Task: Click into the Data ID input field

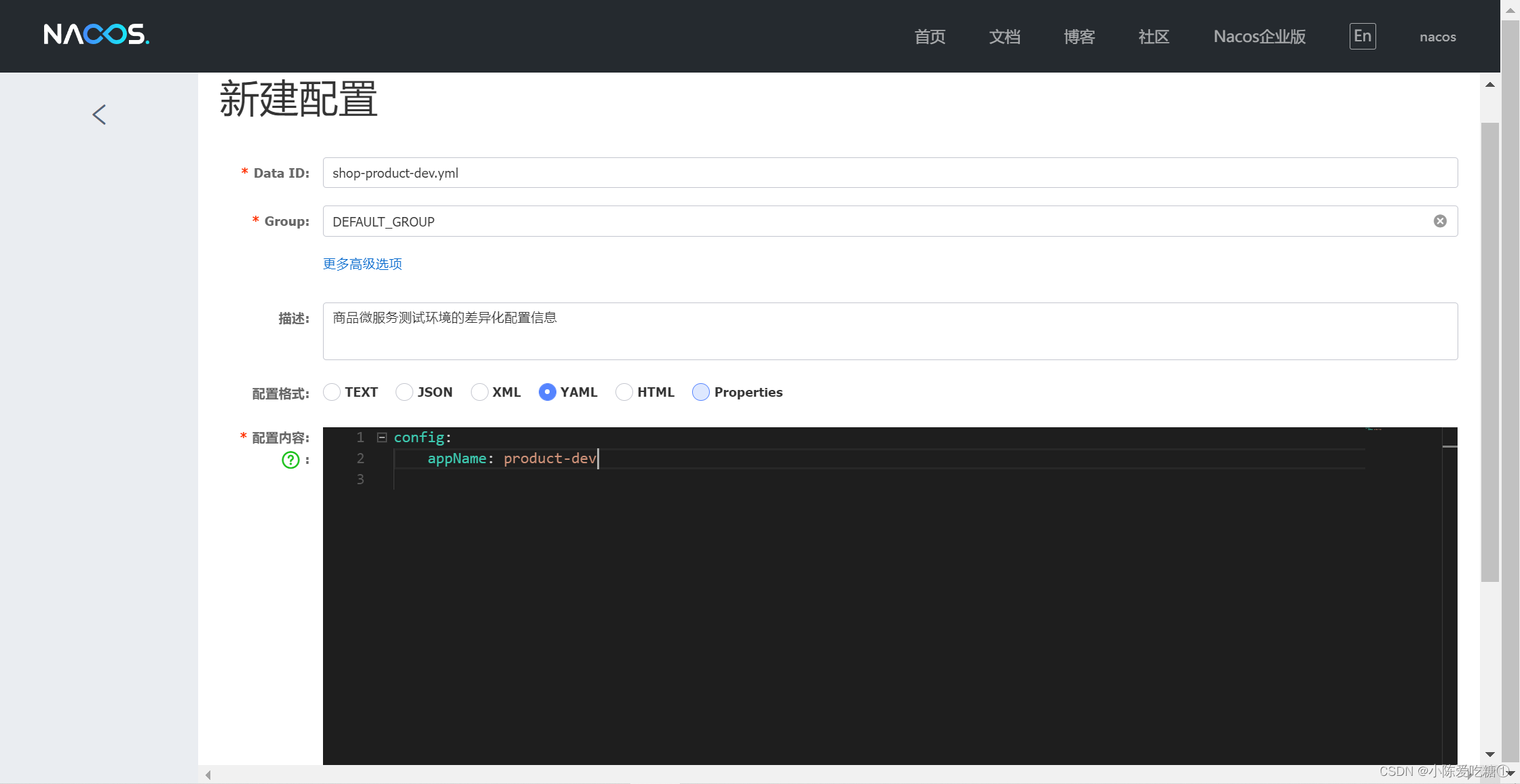Action: [x=890, y=173]
